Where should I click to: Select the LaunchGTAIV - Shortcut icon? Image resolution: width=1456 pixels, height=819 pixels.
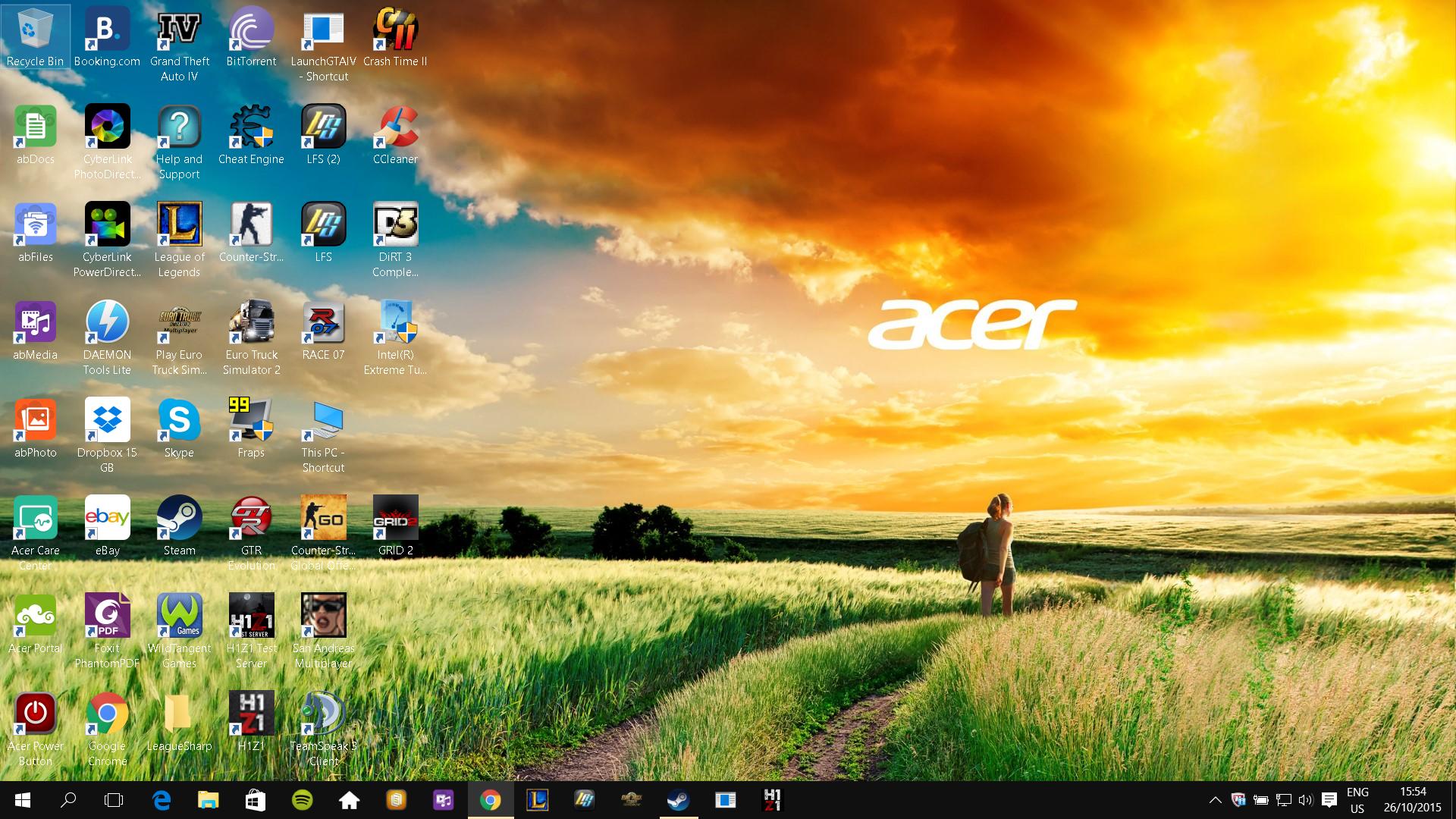click(323, 45)
